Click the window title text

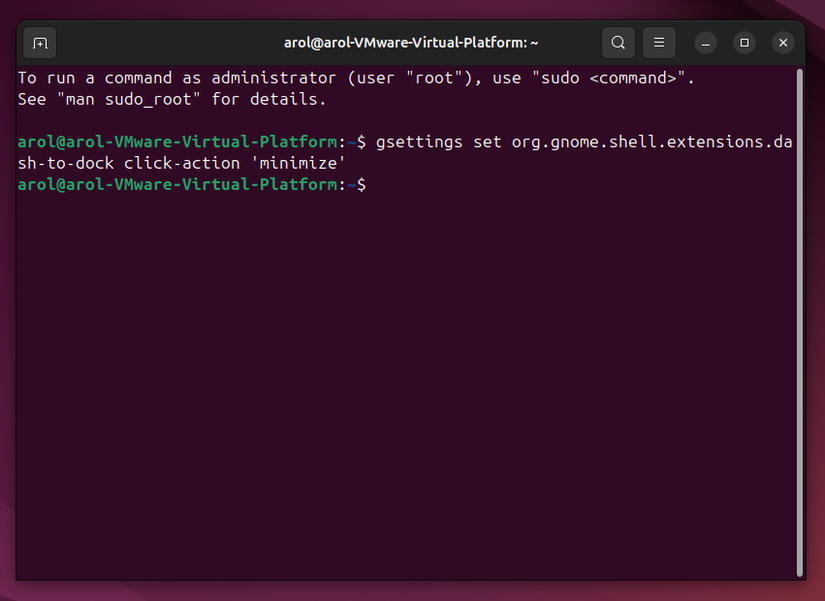(x=411, y=43)
